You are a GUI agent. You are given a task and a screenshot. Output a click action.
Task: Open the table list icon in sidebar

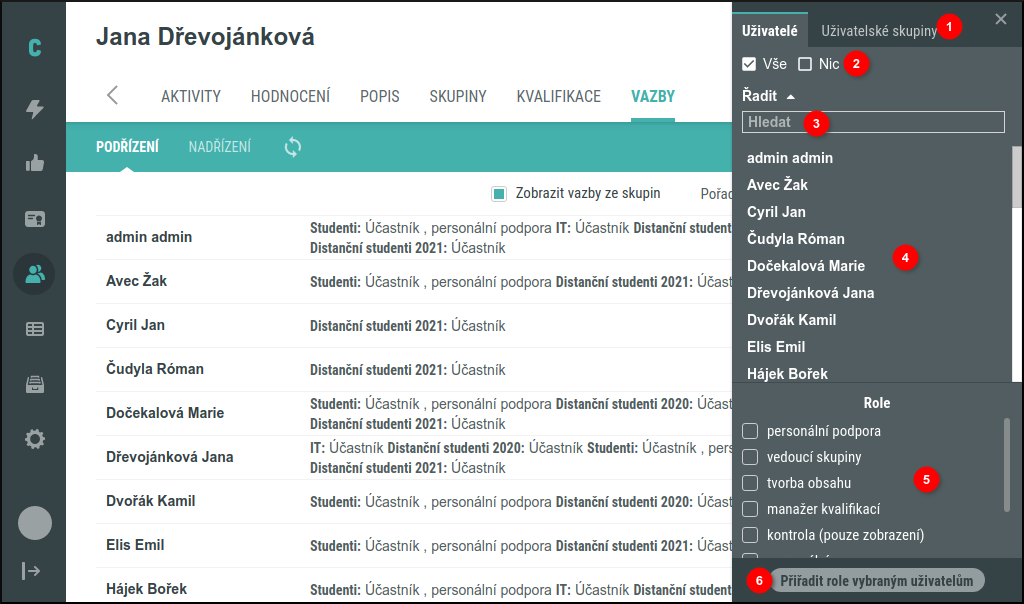click(x=34, y=328)
